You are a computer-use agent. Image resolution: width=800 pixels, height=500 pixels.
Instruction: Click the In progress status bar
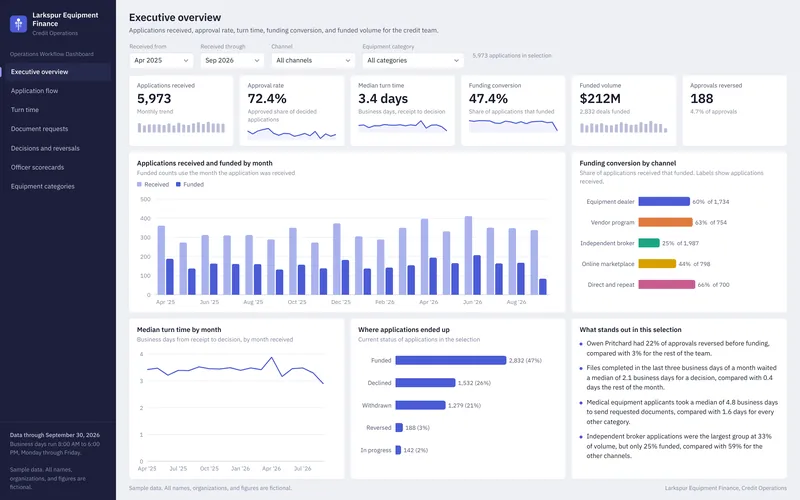[x=398, y=450]
